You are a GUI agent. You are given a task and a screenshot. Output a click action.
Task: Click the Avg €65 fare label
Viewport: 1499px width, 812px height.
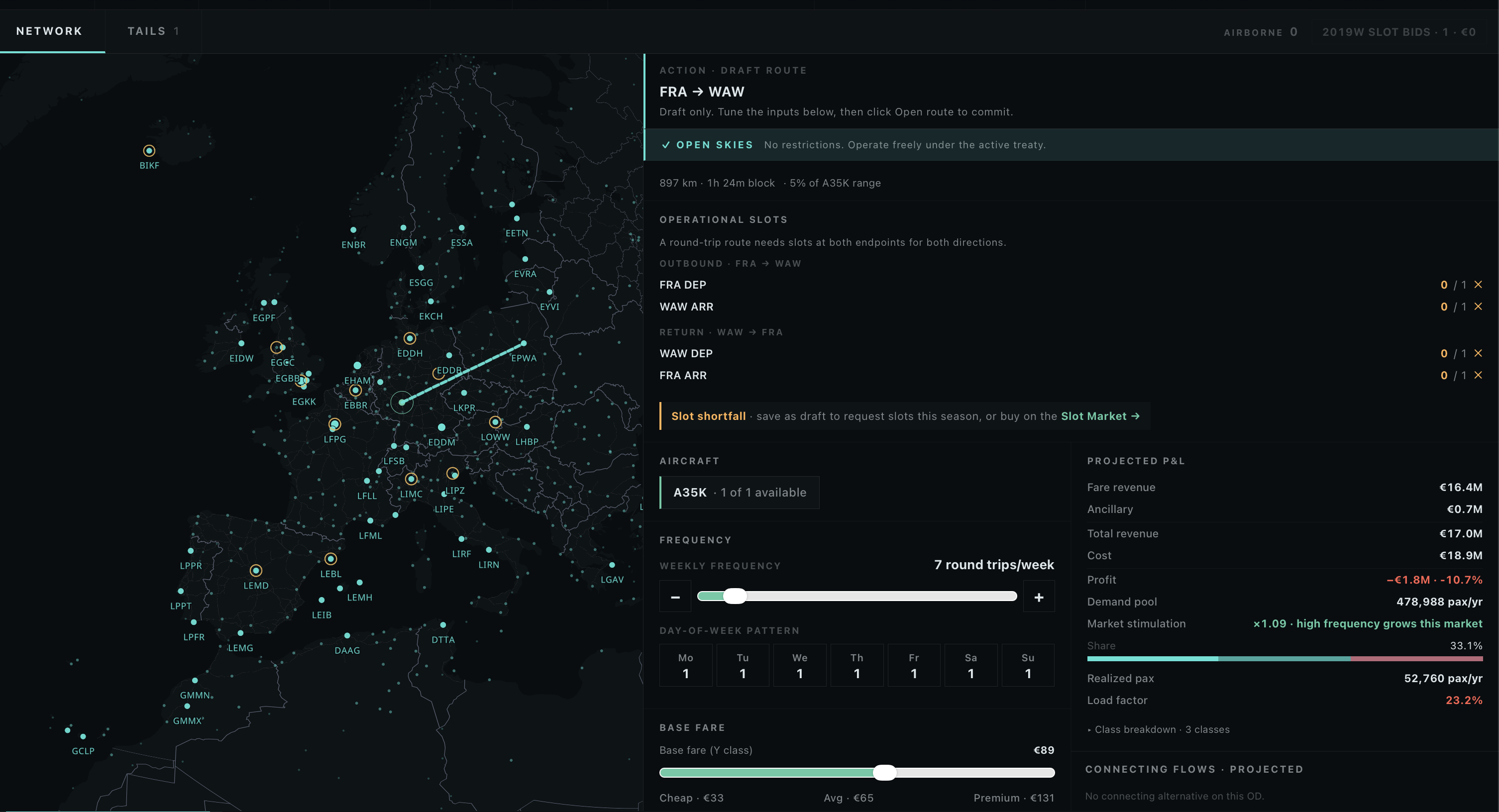[849, 798]
